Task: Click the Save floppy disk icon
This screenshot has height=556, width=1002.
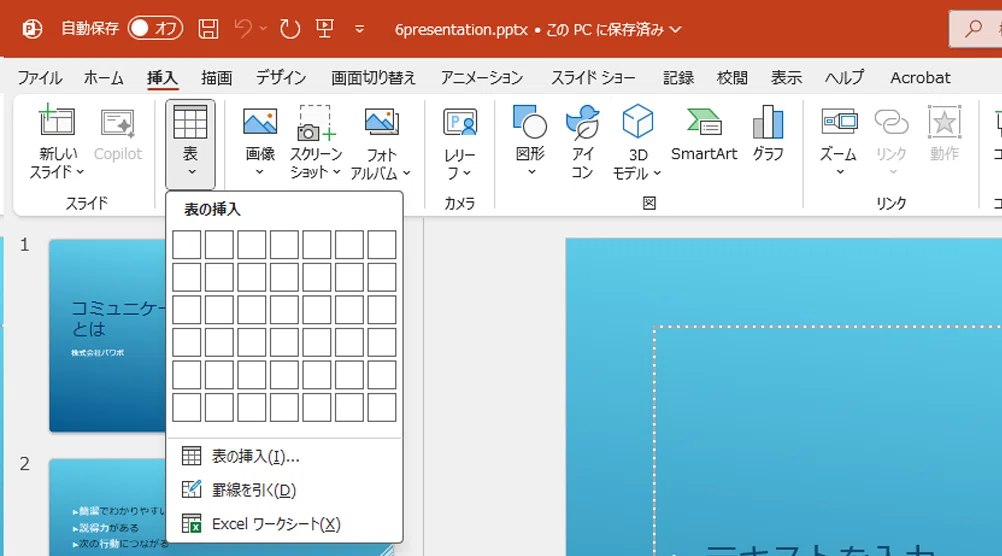Action: coord(208,29)
